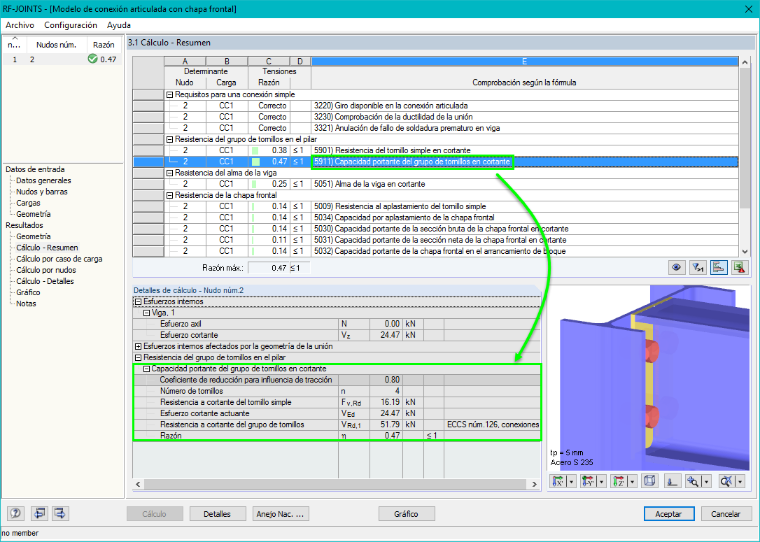This screenshot has height=542, width=760.
Task: Toggle the colored relation scales icon
Action: [718, 267]
